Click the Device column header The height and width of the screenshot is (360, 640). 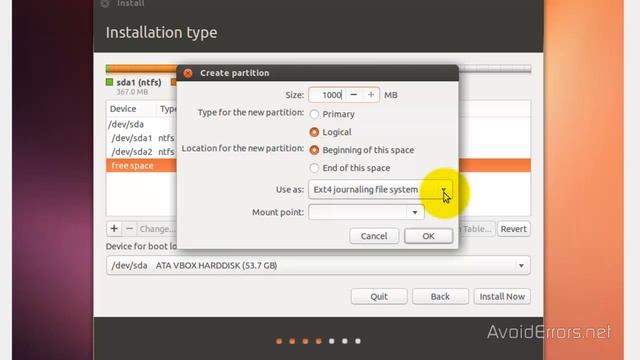(x=123, y=109)
